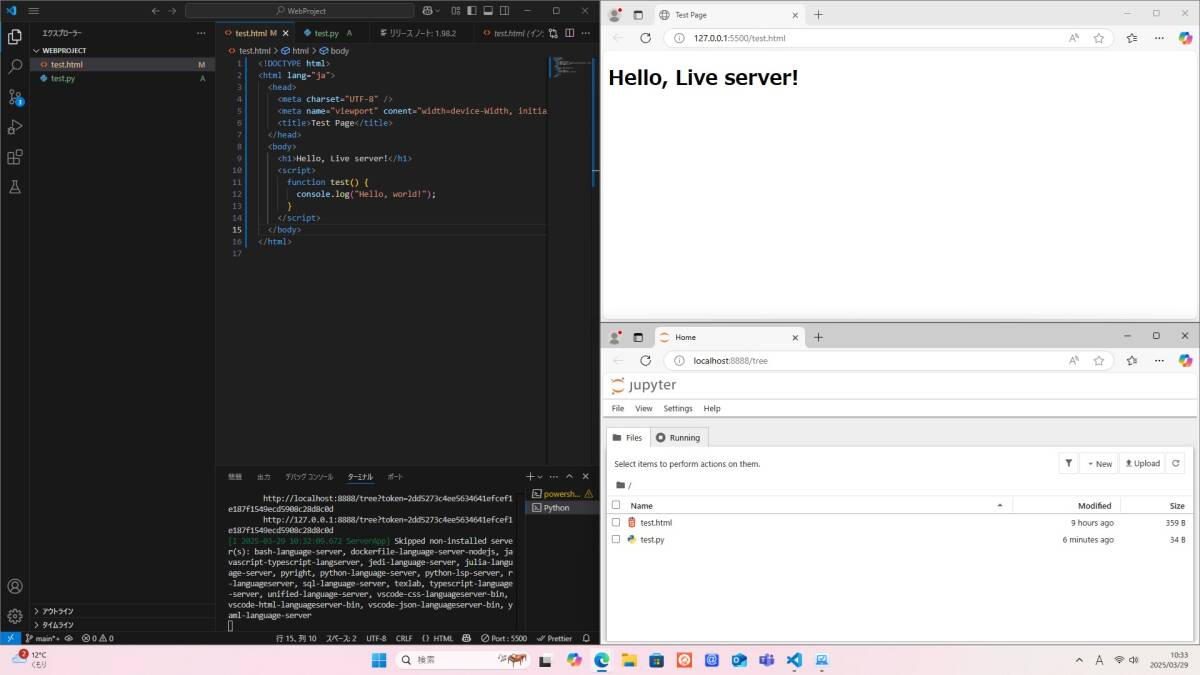Click the Upload button in Jupyter
This screenshot has height=675, width=1200.
[x=1141, y=463]
